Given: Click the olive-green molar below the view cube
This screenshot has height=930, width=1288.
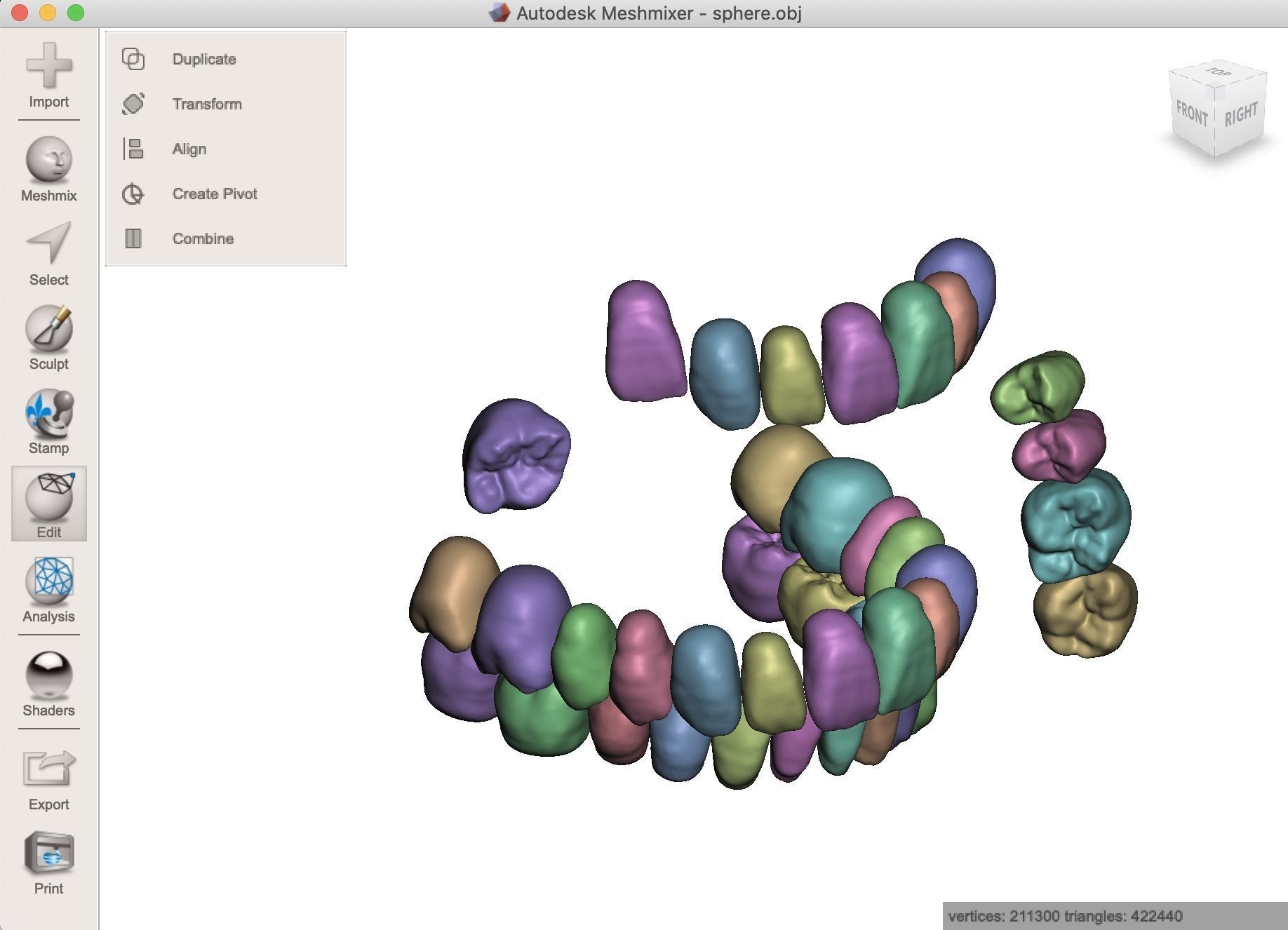Looking at the screenshot, I should pos(1038,386).
